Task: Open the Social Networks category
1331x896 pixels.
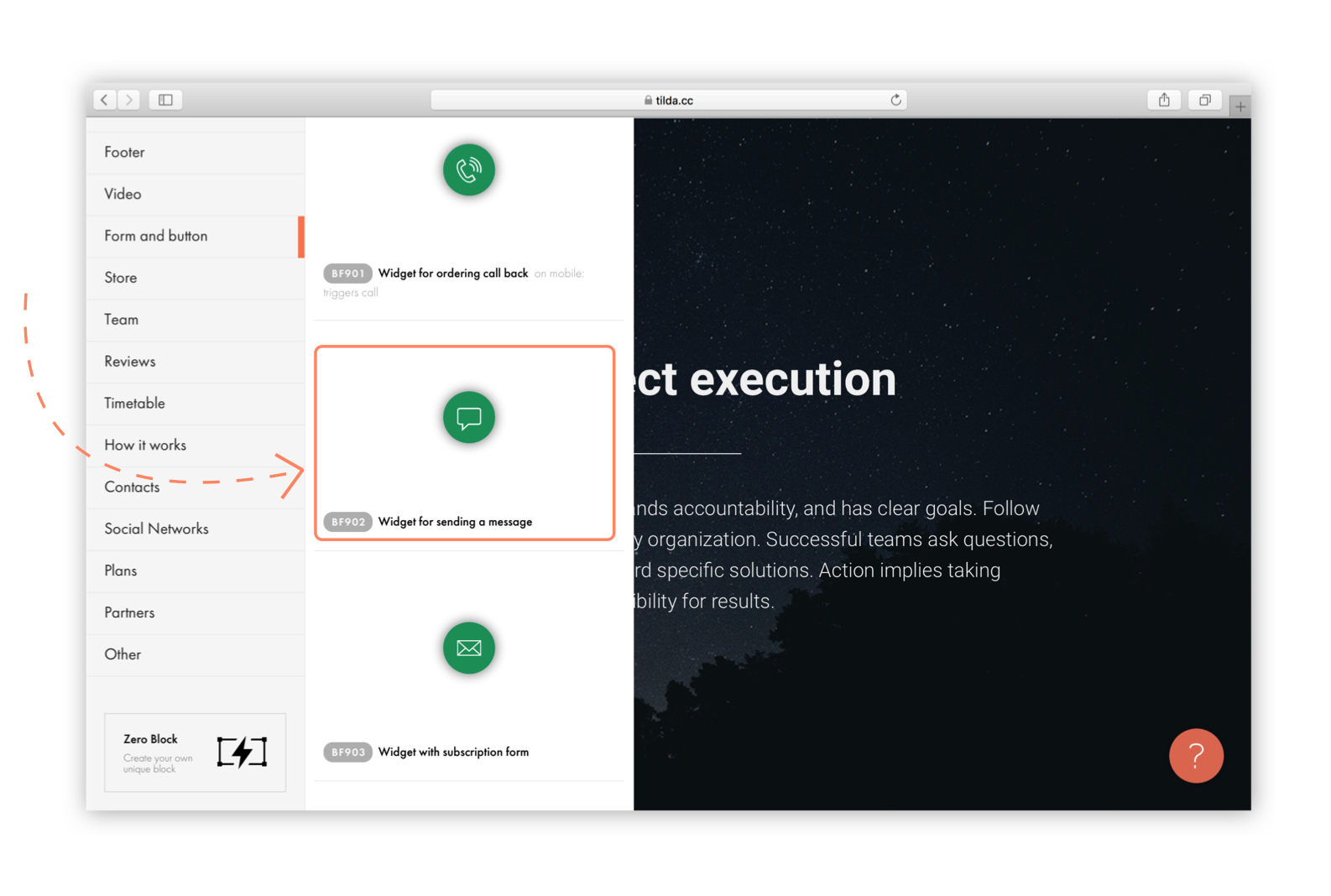Action: (x=195, y=530)
